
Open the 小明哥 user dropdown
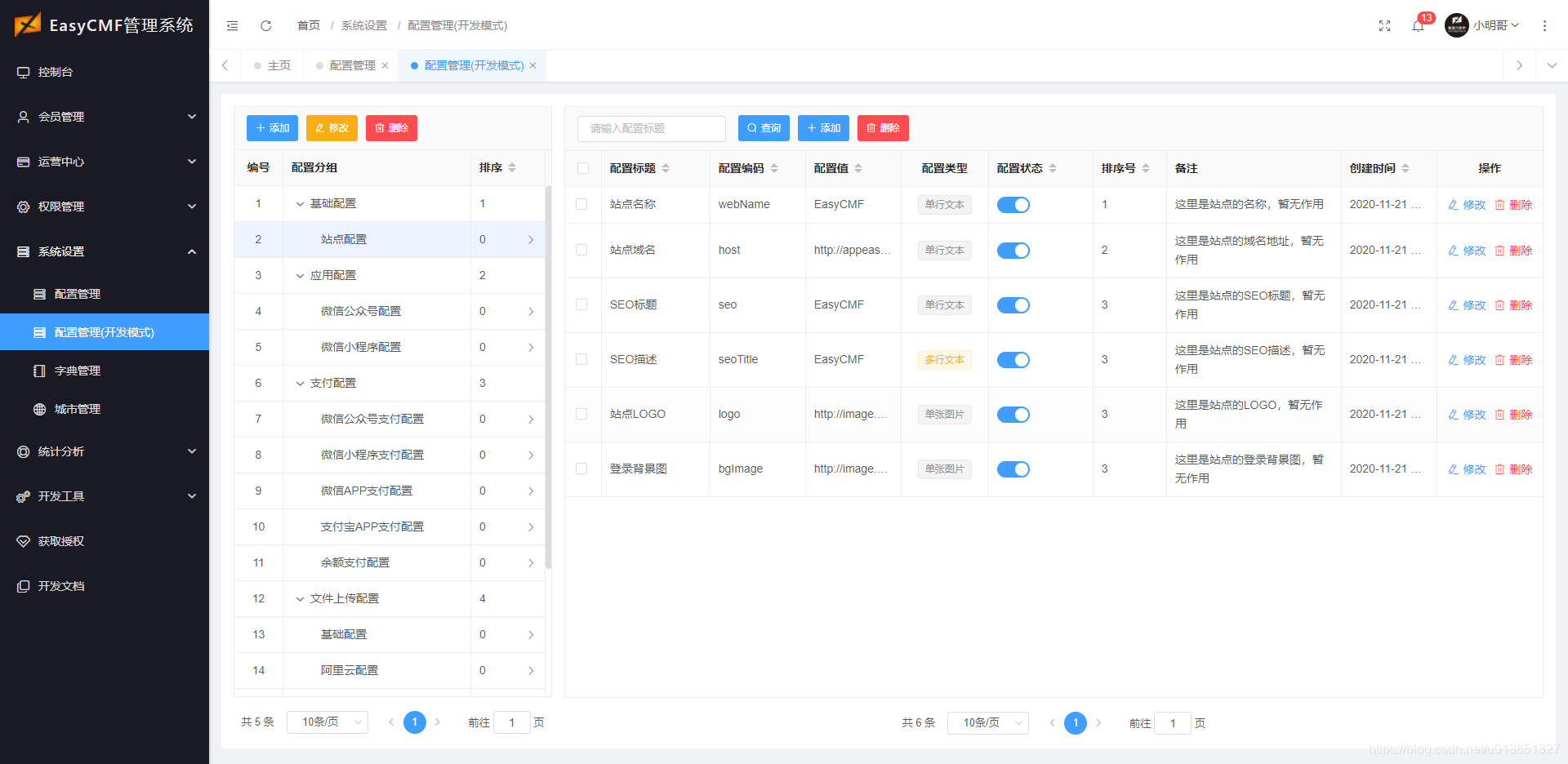(x=1496, y=25)
